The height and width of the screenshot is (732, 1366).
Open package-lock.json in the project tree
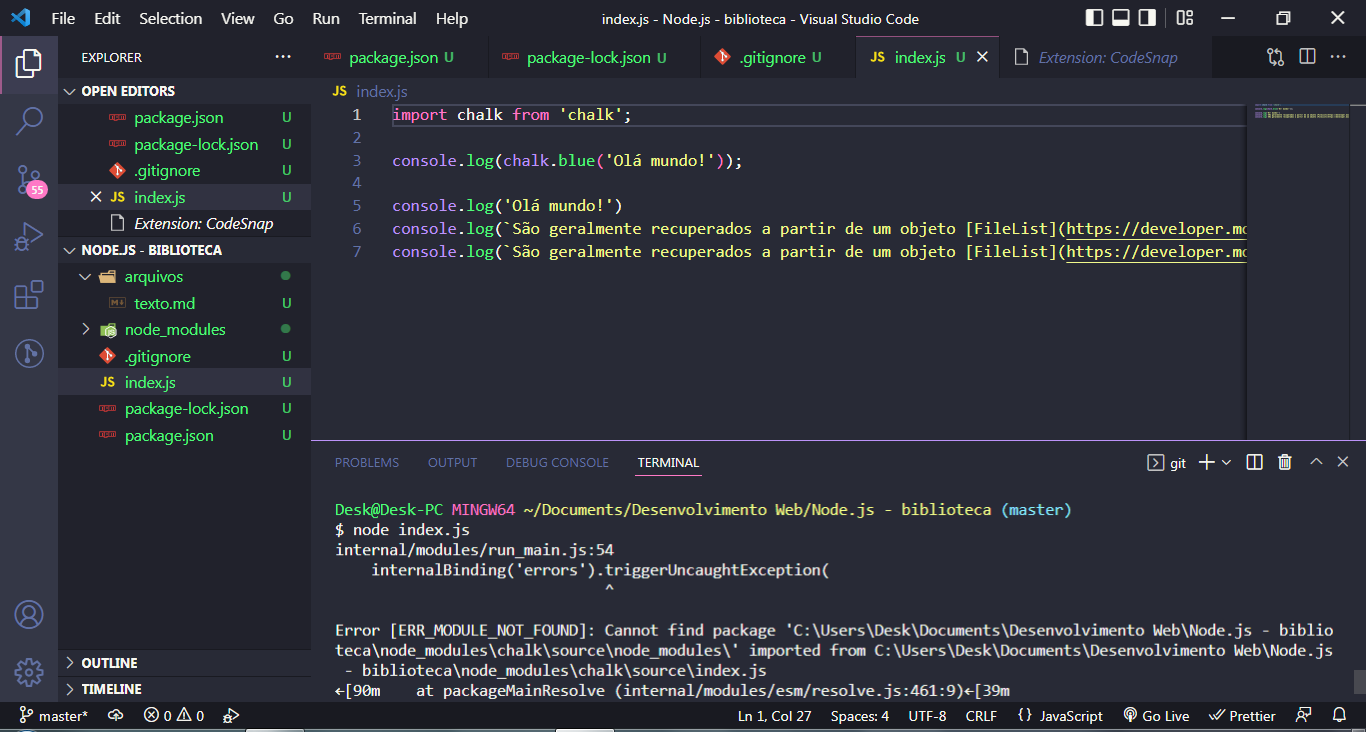(x=185, y=408)
